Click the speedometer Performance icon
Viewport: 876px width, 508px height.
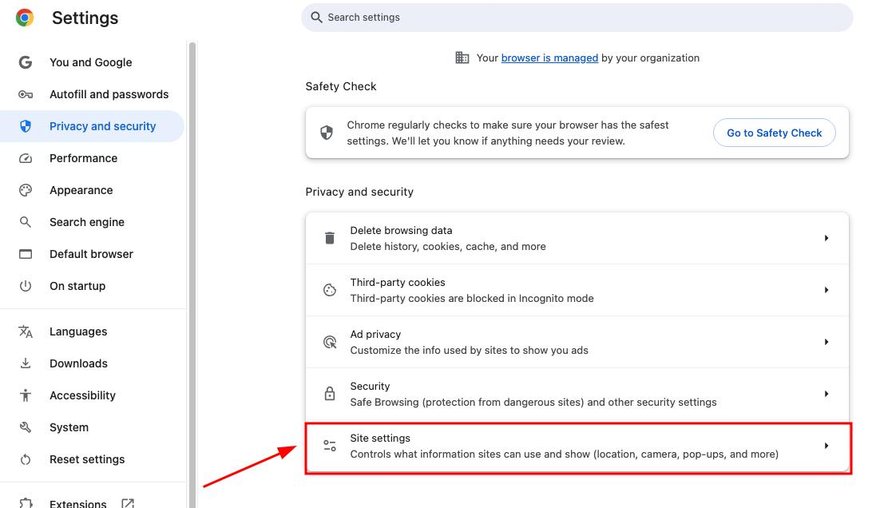pyautogui.click(x=25, y=158)
